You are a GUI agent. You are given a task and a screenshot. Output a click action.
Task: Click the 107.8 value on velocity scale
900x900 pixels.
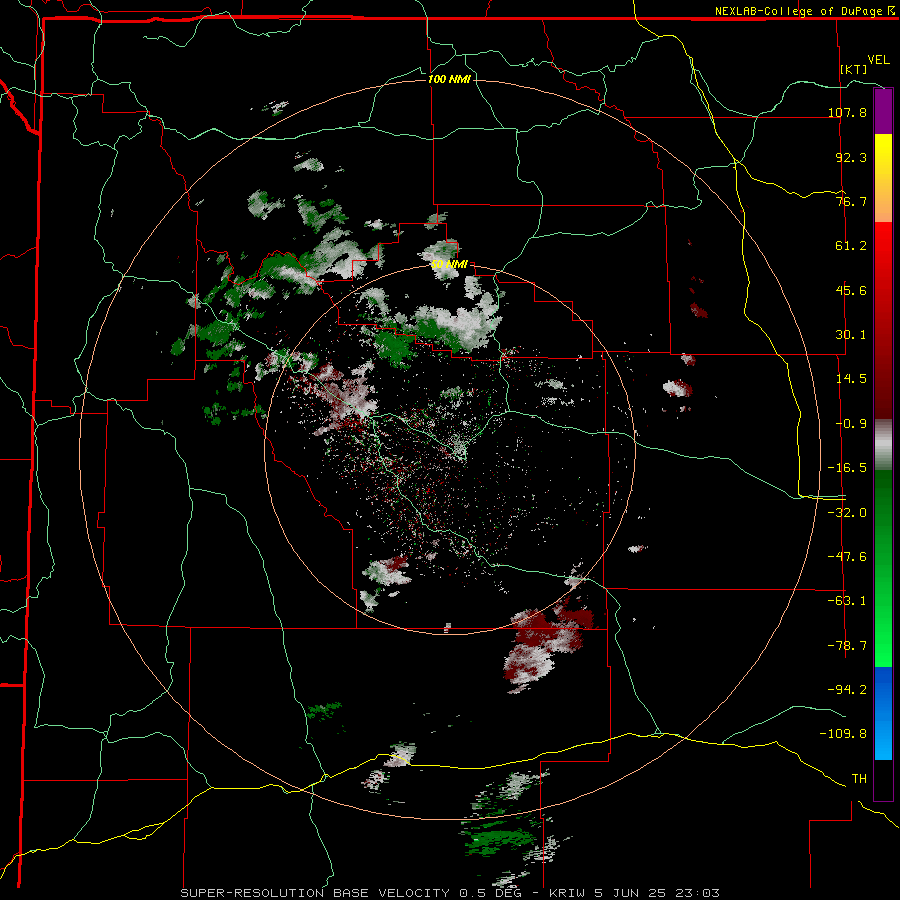coord(847,112)
